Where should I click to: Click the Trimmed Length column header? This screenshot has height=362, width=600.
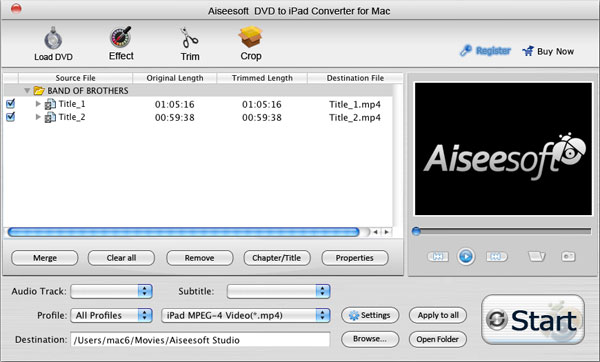point(262,78)
